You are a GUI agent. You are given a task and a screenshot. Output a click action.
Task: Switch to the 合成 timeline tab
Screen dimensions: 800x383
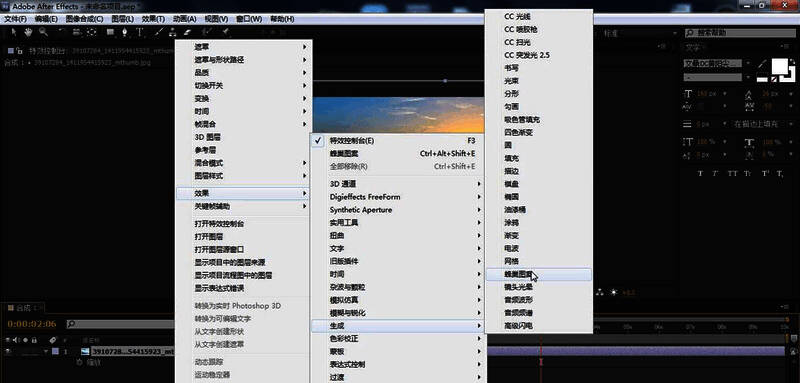[x=23, y=308]
